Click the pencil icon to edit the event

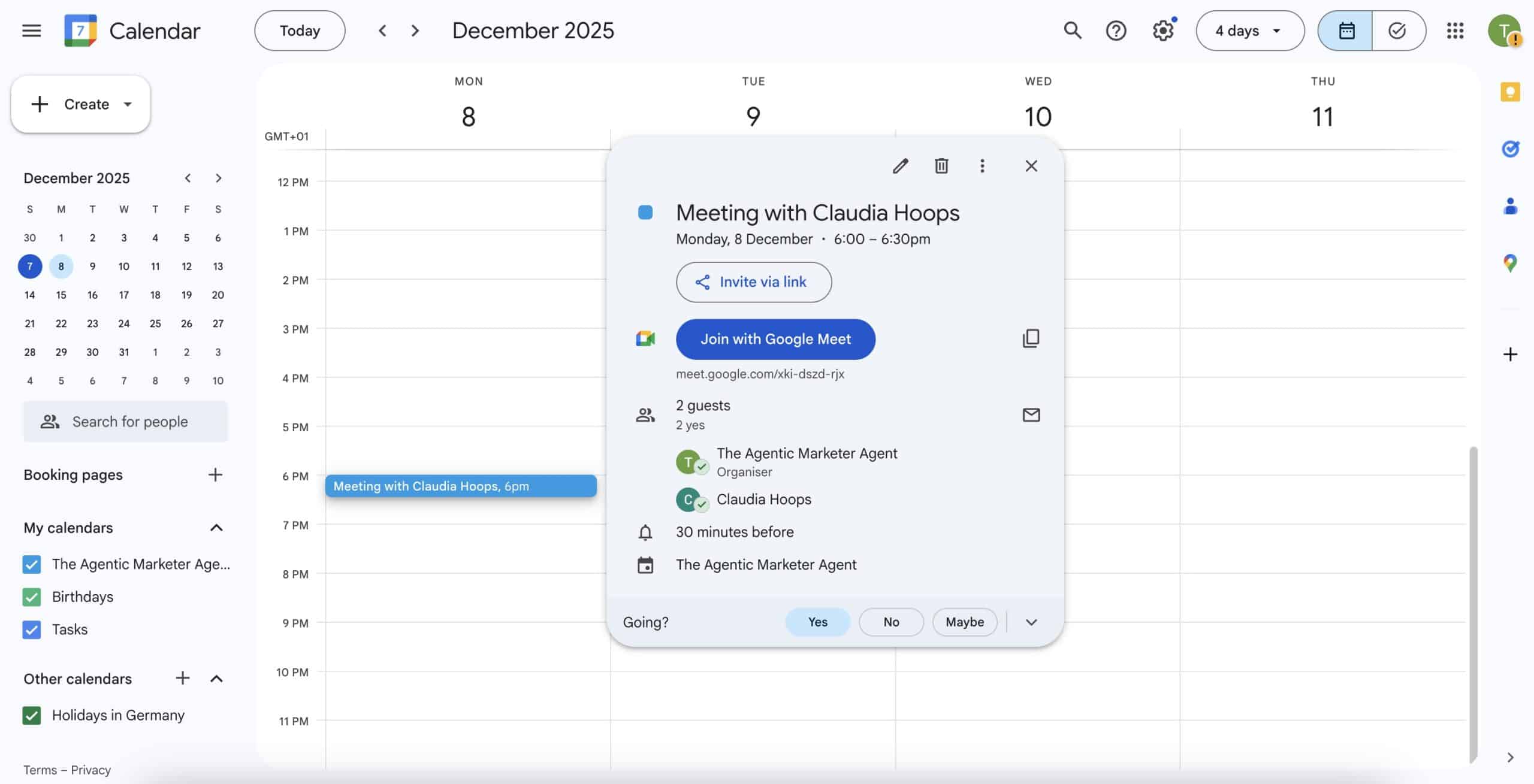point(900,166)
